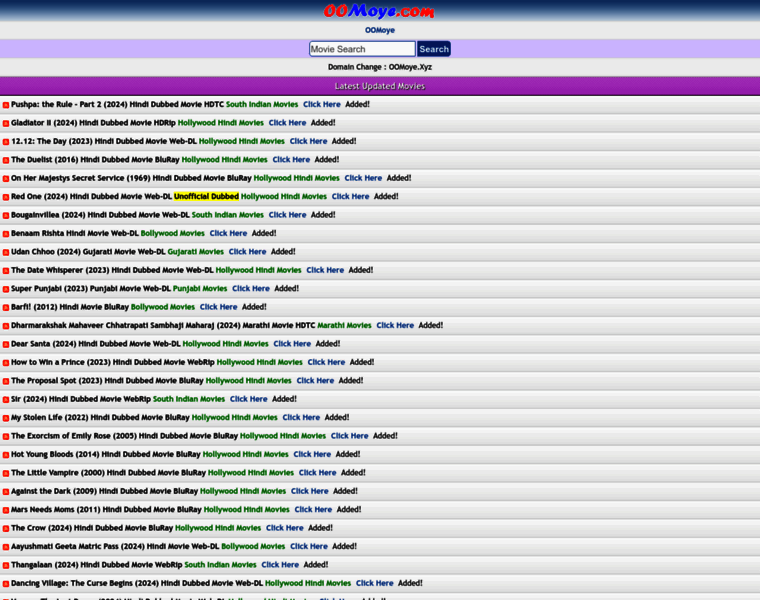Click the red bullet icon beside Dear Santa
The width and height of the screenshot is (760, 600).
tap(6, 344)
